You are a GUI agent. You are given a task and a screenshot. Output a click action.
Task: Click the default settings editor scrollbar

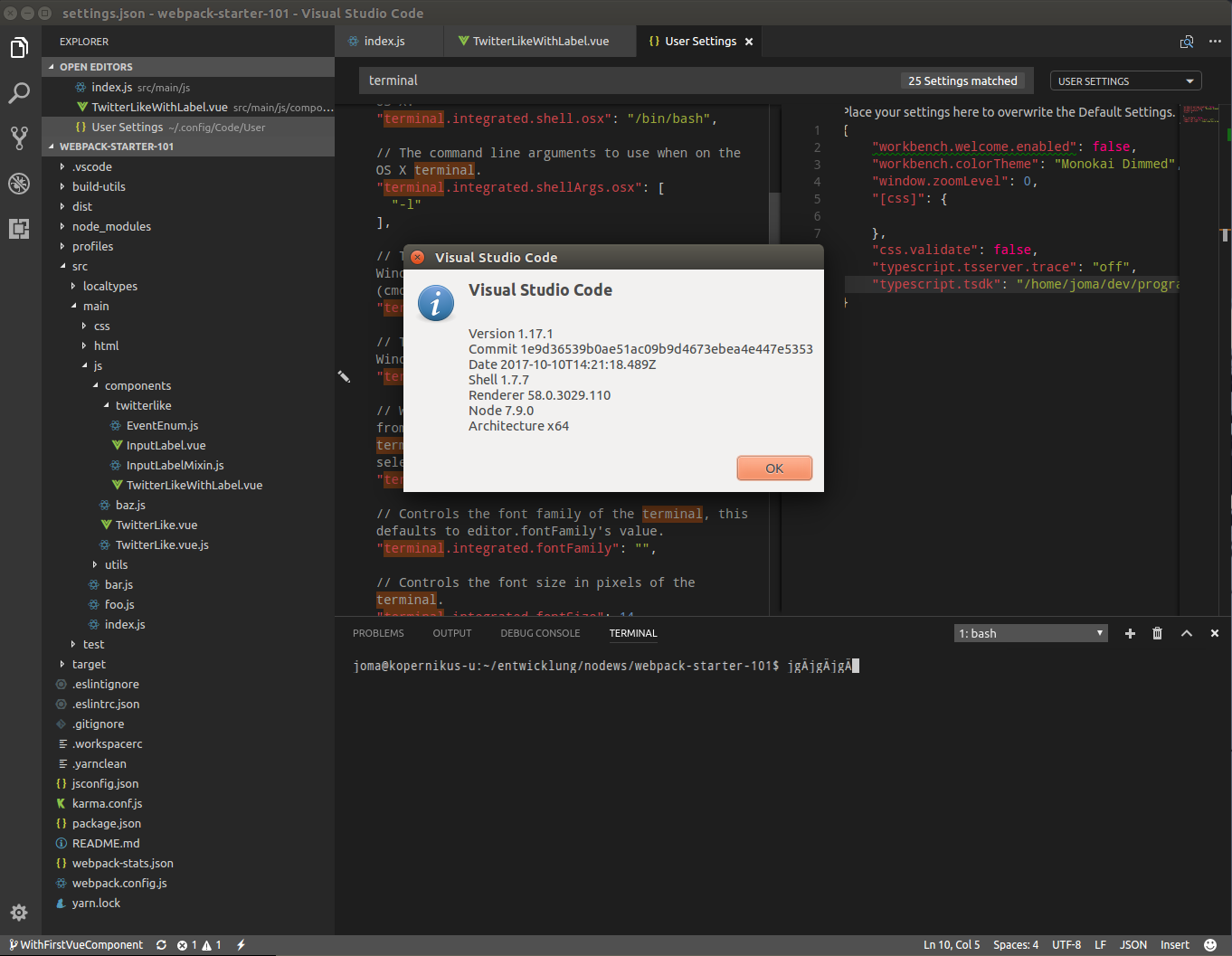coord(774,217)
